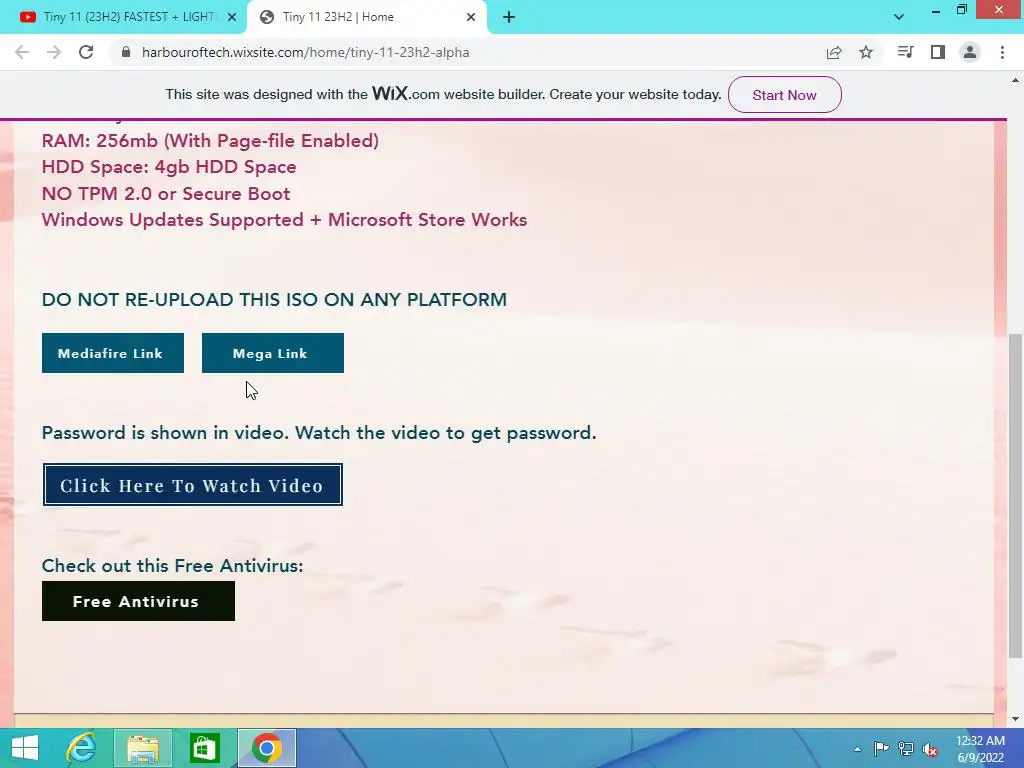Click the 'DO NOT RE-UPLOAD THIS ISO' heading
Image resolution: width=1024 pixels, height=768 pixels.
click(x=274, y=300)
